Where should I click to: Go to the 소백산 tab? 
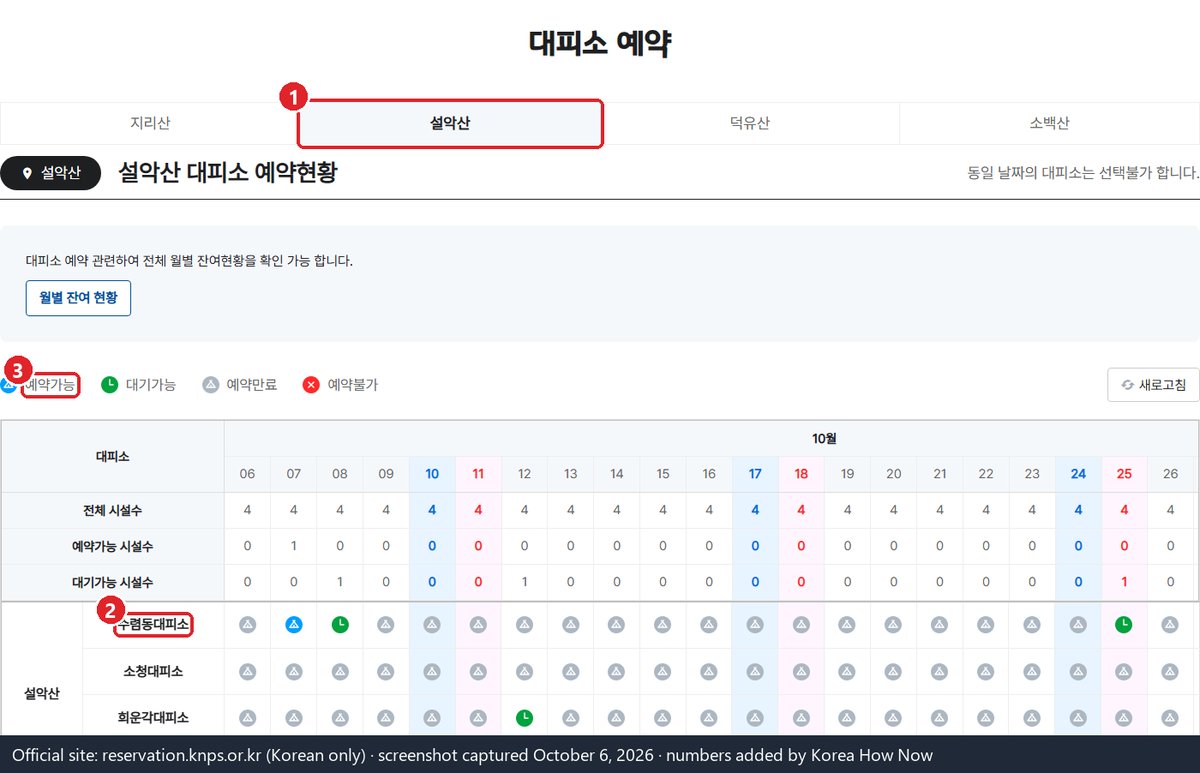coord(1049,123)
